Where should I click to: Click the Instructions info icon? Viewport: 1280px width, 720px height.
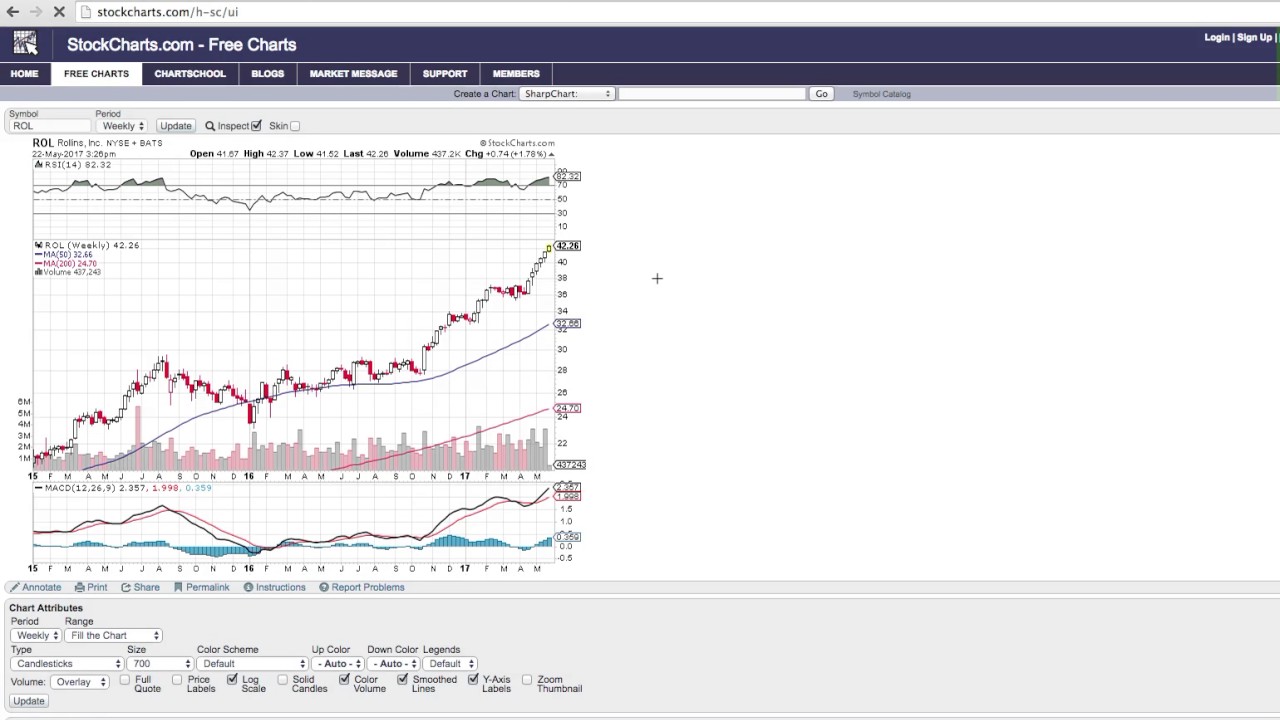coord(248,587)
